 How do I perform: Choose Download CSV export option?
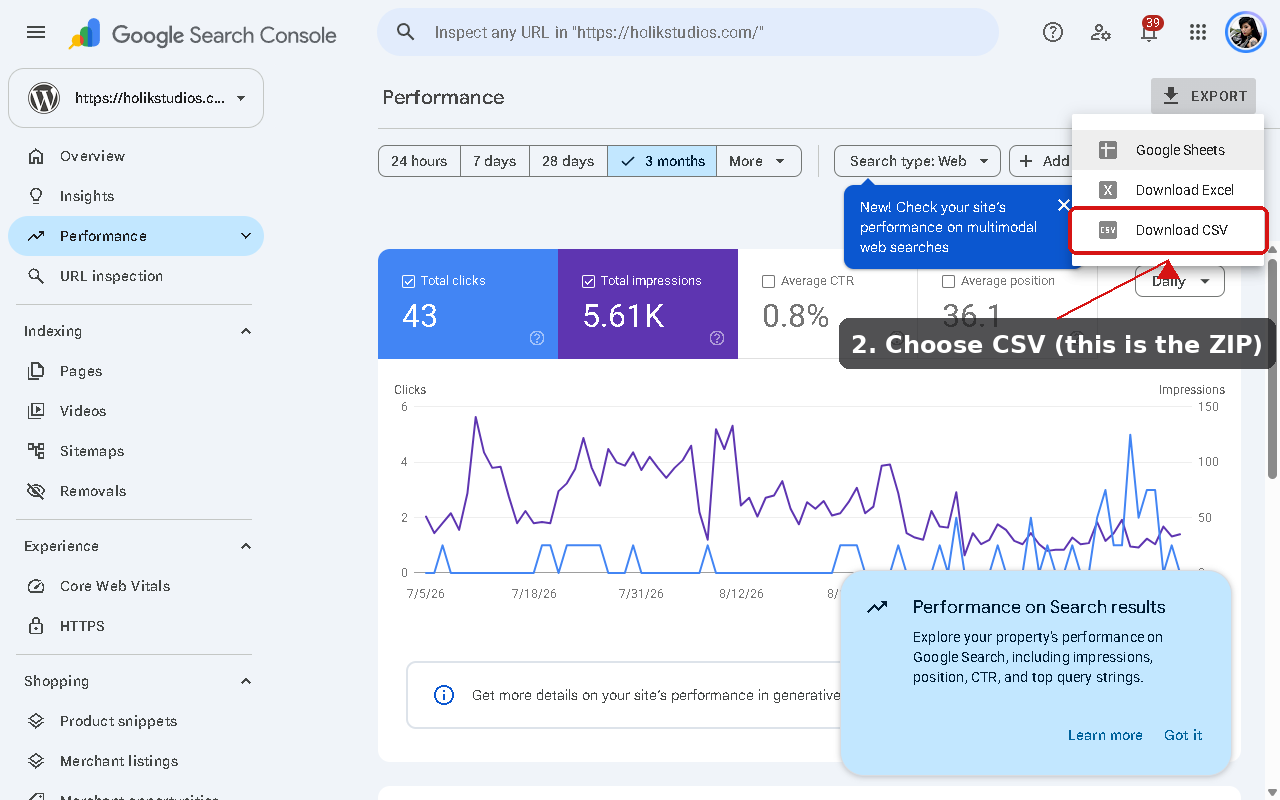tap(1168, 230)
